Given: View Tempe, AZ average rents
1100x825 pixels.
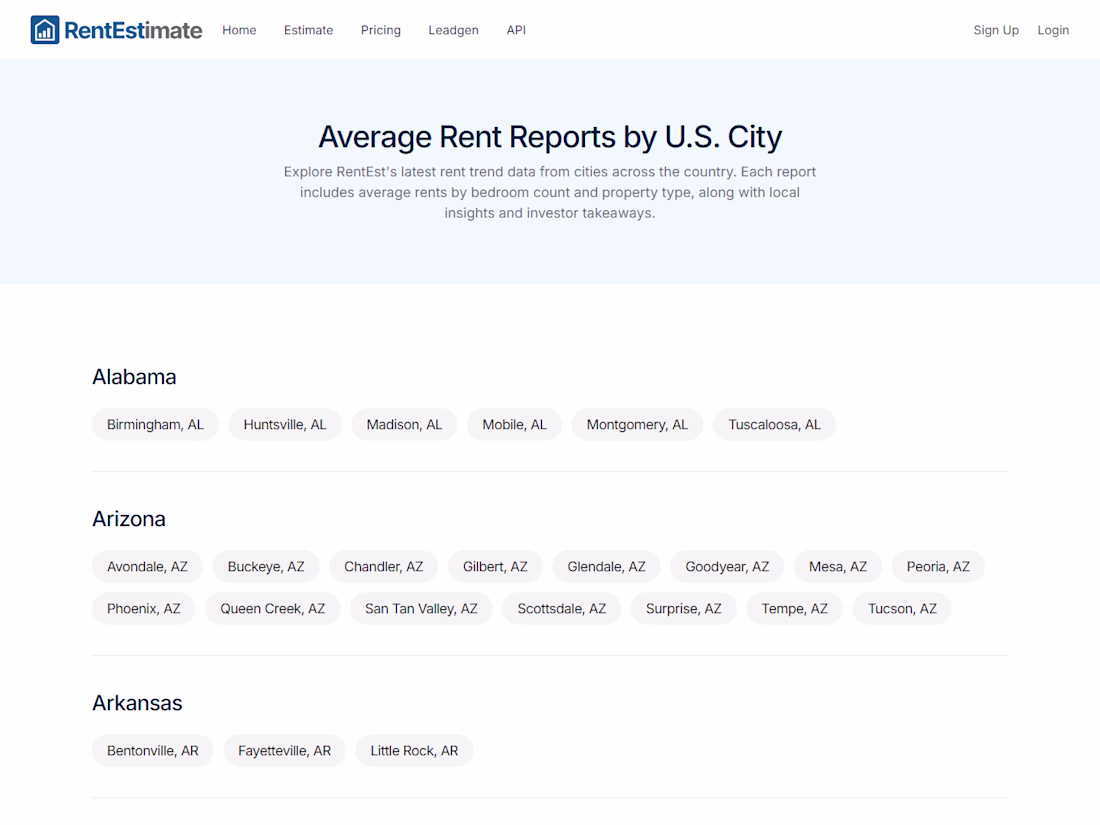Looking at the screenshot, I should (794, 609).
